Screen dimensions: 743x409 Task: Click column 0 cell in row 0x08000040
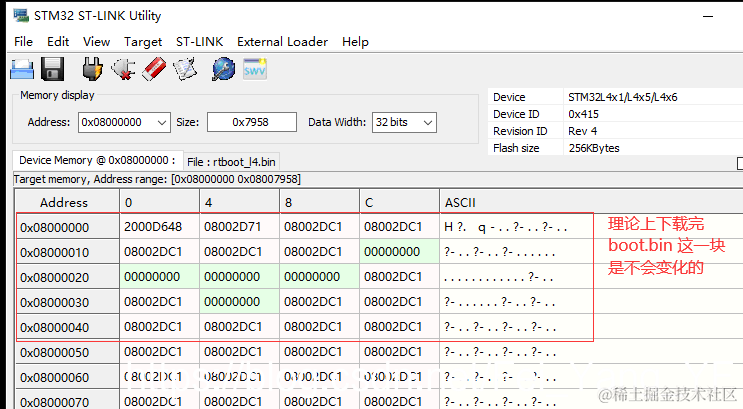tap(160, 327)
